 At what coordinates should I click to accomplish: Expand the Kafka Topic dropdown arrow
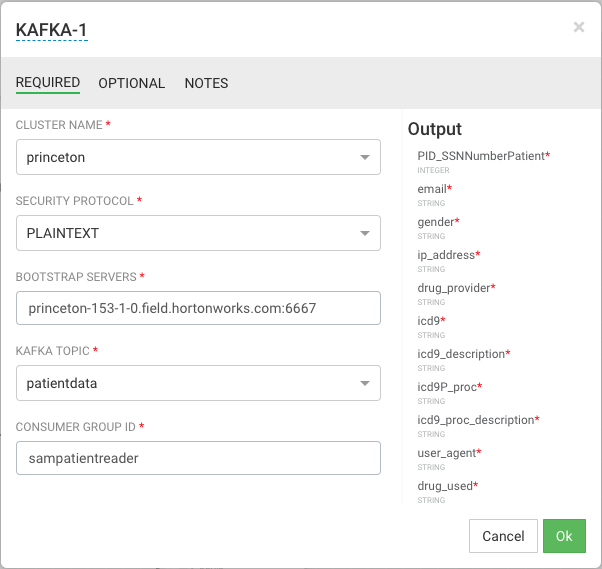coord(364,383)
